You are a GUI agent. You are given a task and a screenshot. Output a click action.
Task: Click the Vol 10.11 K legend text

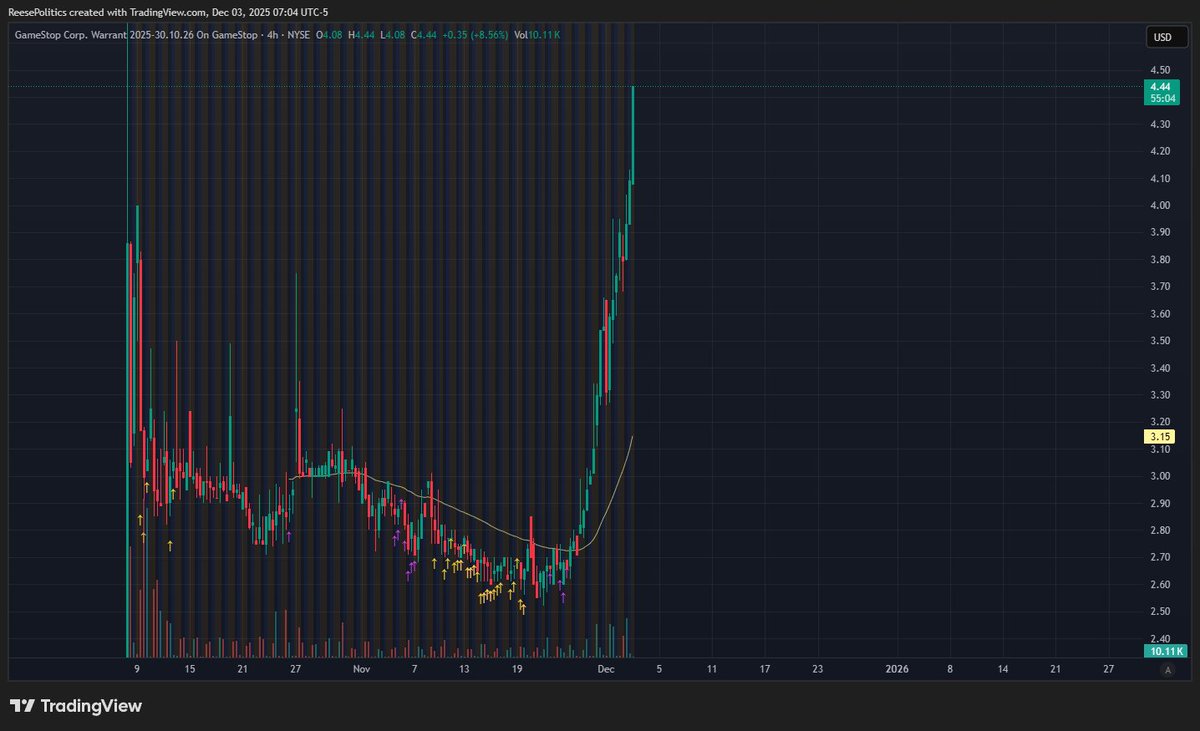point(537,35)
